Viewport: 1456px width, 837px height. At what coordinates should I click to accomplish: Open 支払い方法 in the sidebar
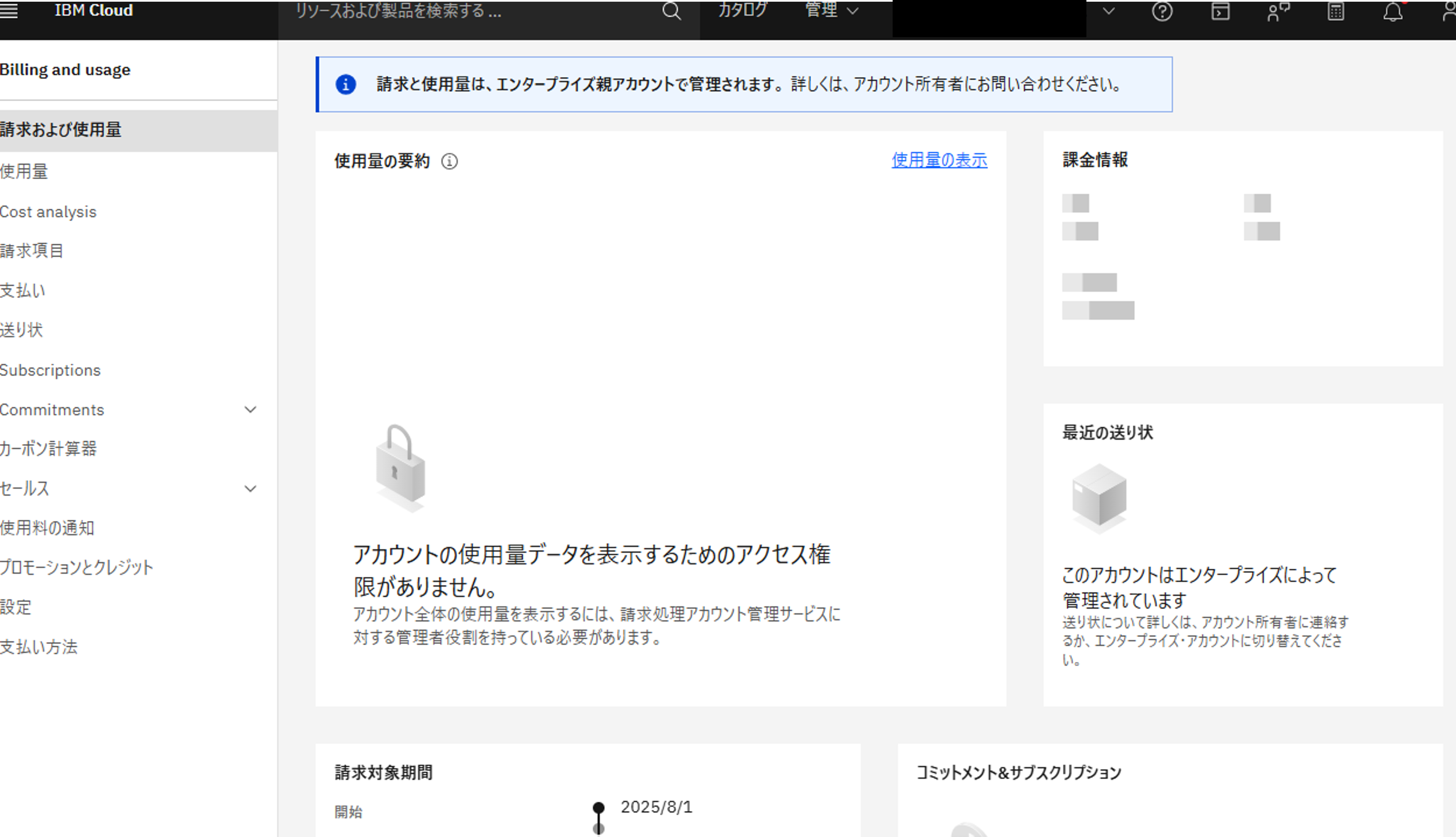point(39,647)
